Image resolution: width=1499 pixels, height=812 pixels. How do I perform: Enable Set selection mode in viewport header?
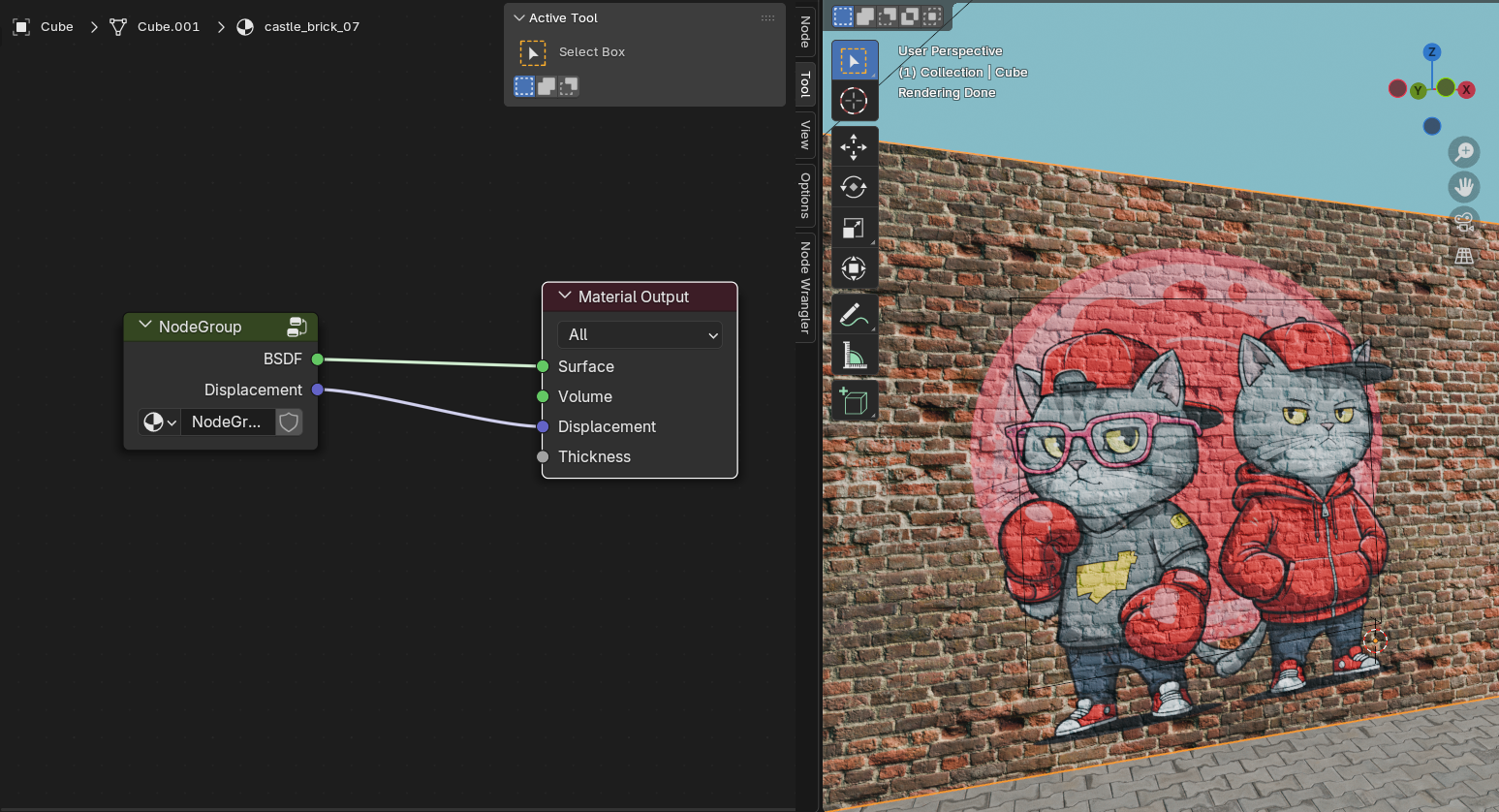pos(843,16)
